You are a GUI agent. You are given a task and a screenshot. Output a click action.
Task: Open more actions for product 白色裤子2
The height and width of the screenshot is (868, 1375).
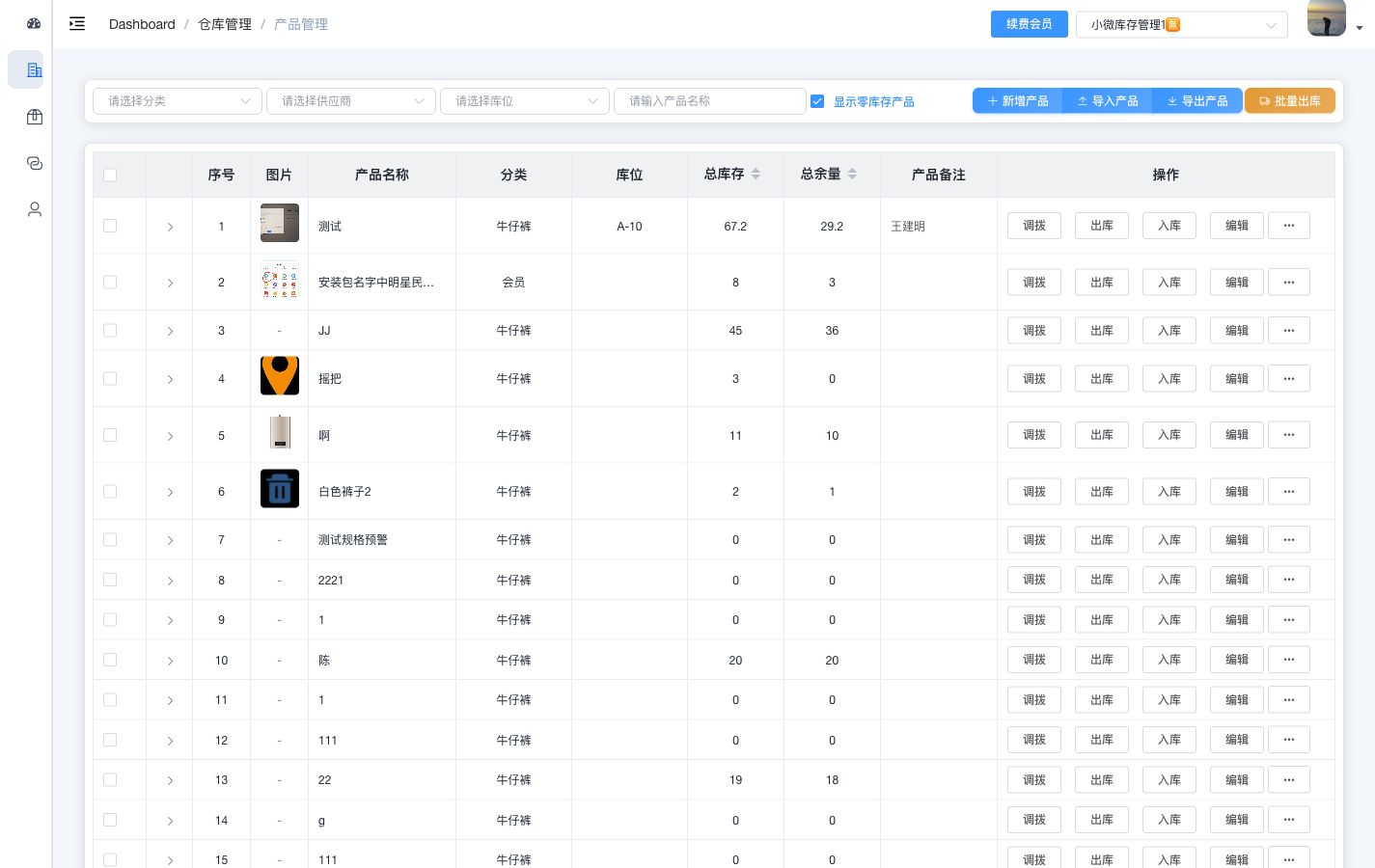coord(1289,492)
